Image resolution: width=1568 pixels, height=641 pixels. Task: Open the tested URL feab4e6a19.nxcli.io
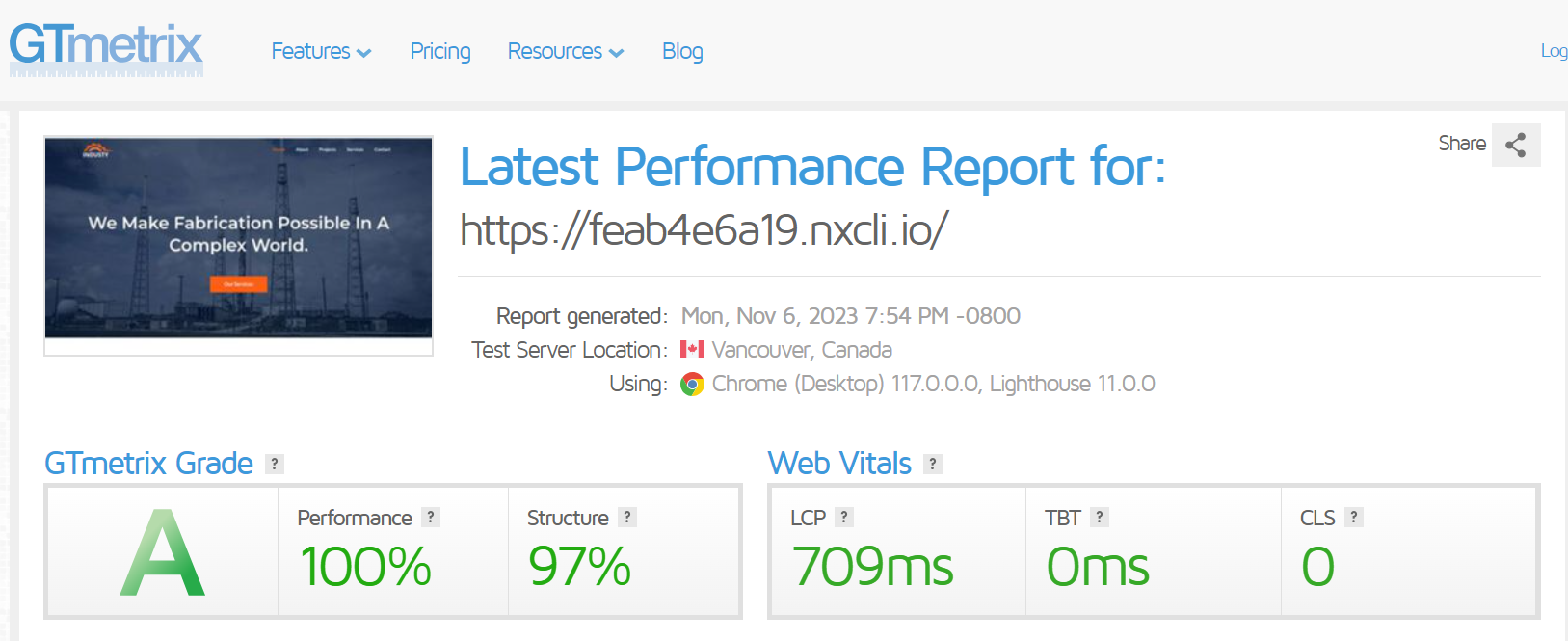[704, 230]
